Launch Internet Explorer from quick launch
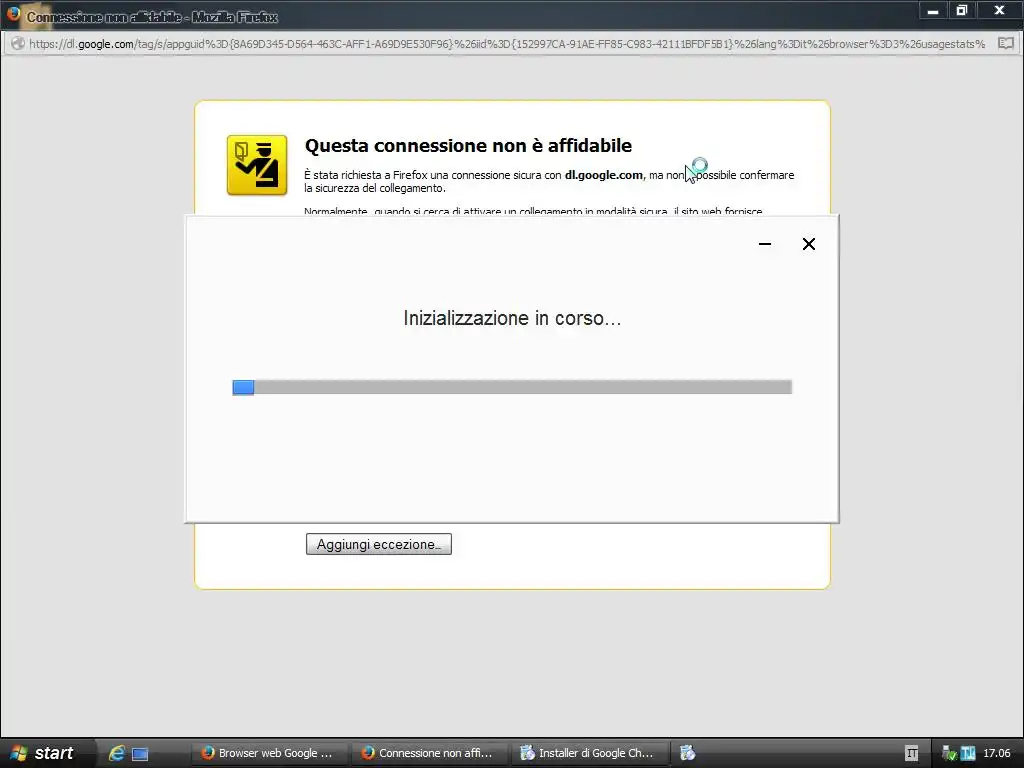Screen dimensions: 1024x768 117,753
